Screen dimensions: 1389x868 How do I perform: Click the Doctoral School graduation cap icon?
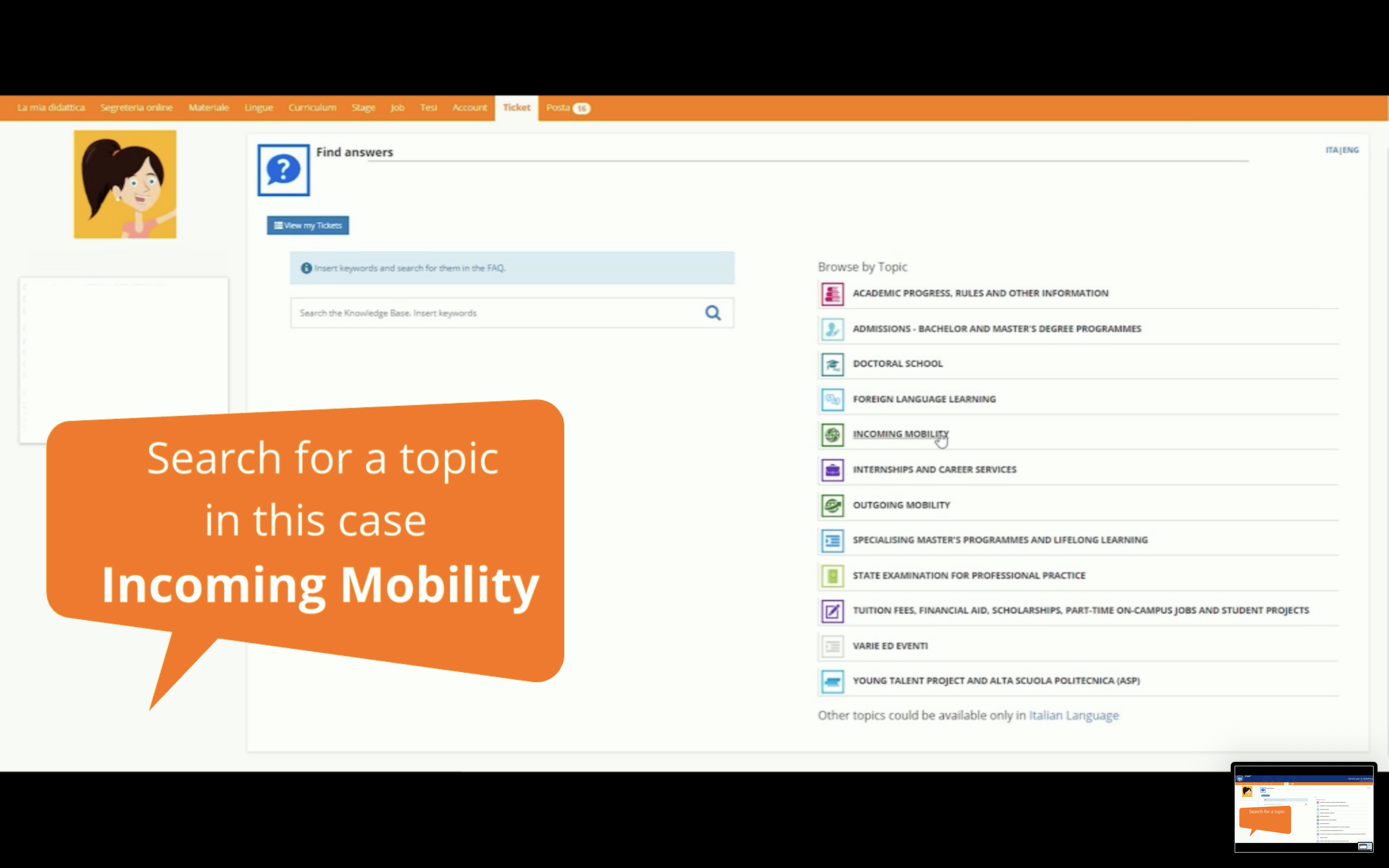831,365
